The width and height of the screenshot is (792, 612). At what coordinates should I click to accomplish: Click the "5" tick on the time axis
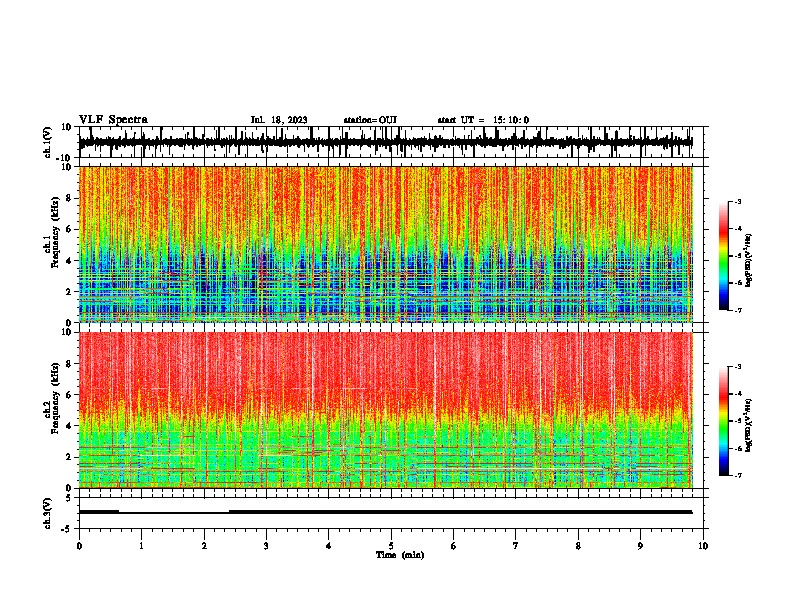[x=391, y=546]
